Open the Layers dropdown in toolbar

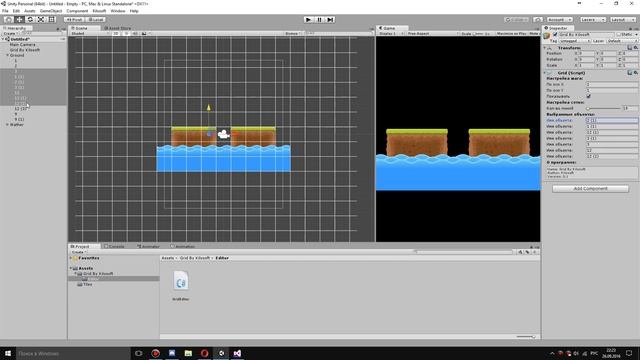point(592,20)
